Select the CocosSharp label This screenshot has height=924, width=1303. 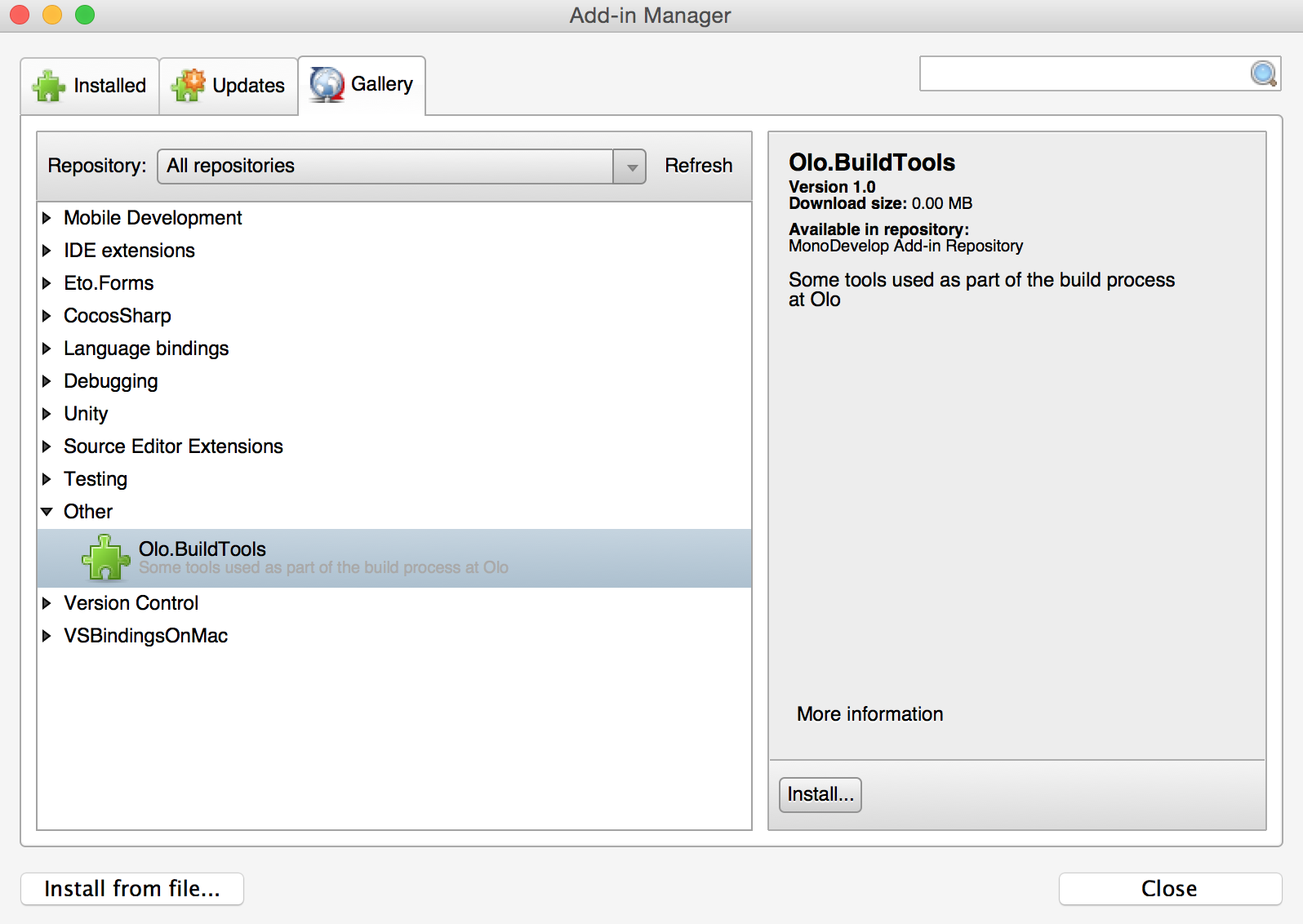click(118, 316)
